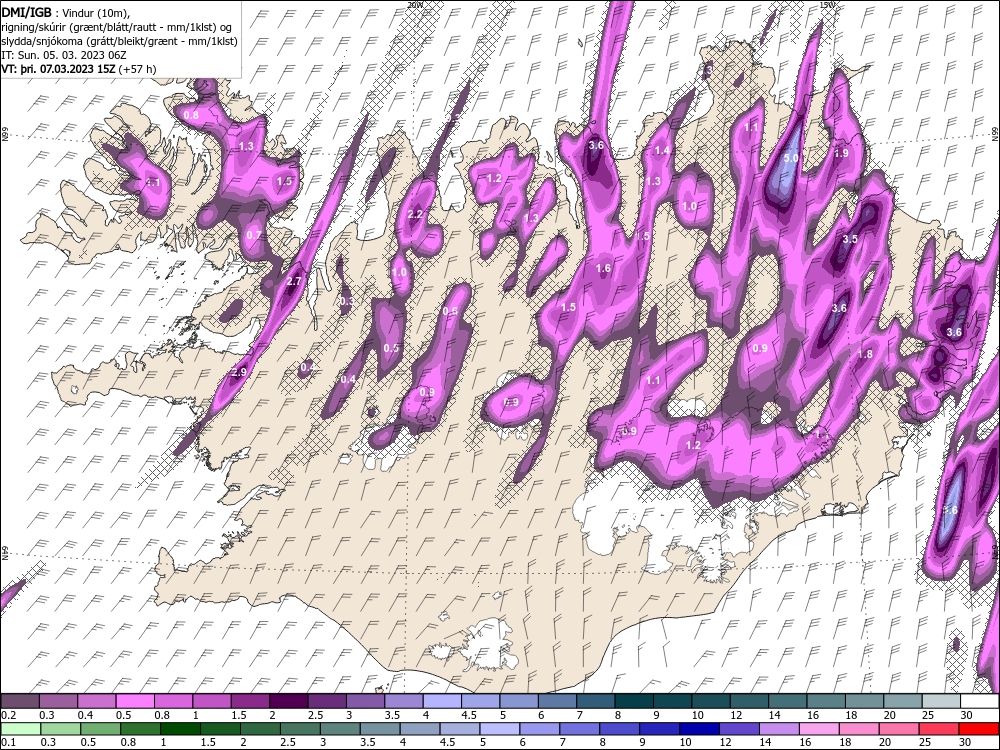Click the 1.9 precipitation value on the map

(x=841, y=153)
